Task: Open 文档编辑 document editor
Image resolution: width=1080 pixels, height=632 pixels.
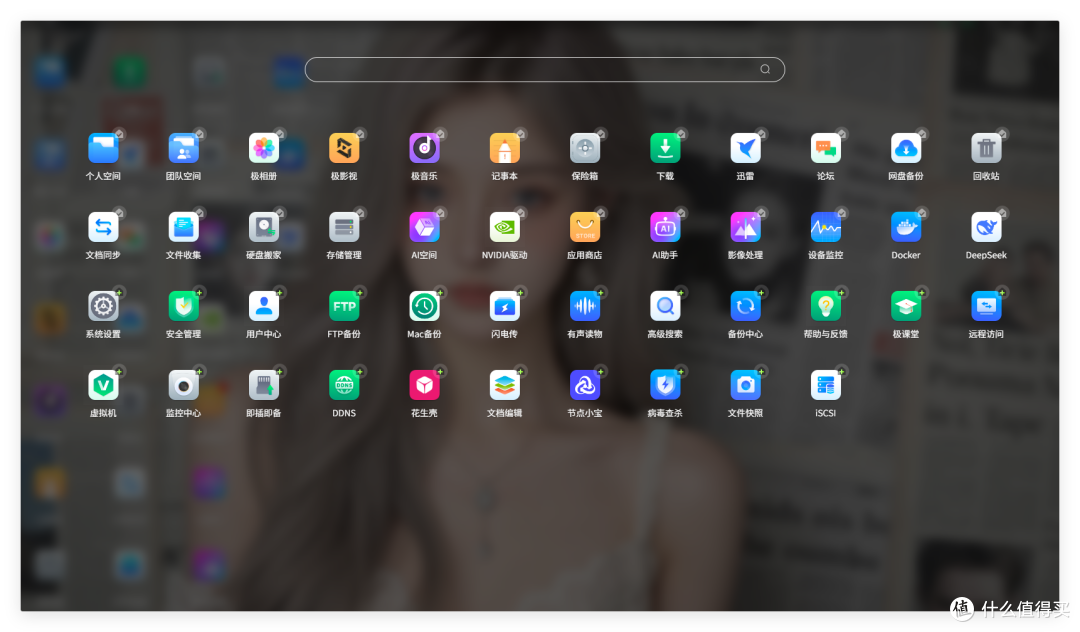Action: (504, 386)
